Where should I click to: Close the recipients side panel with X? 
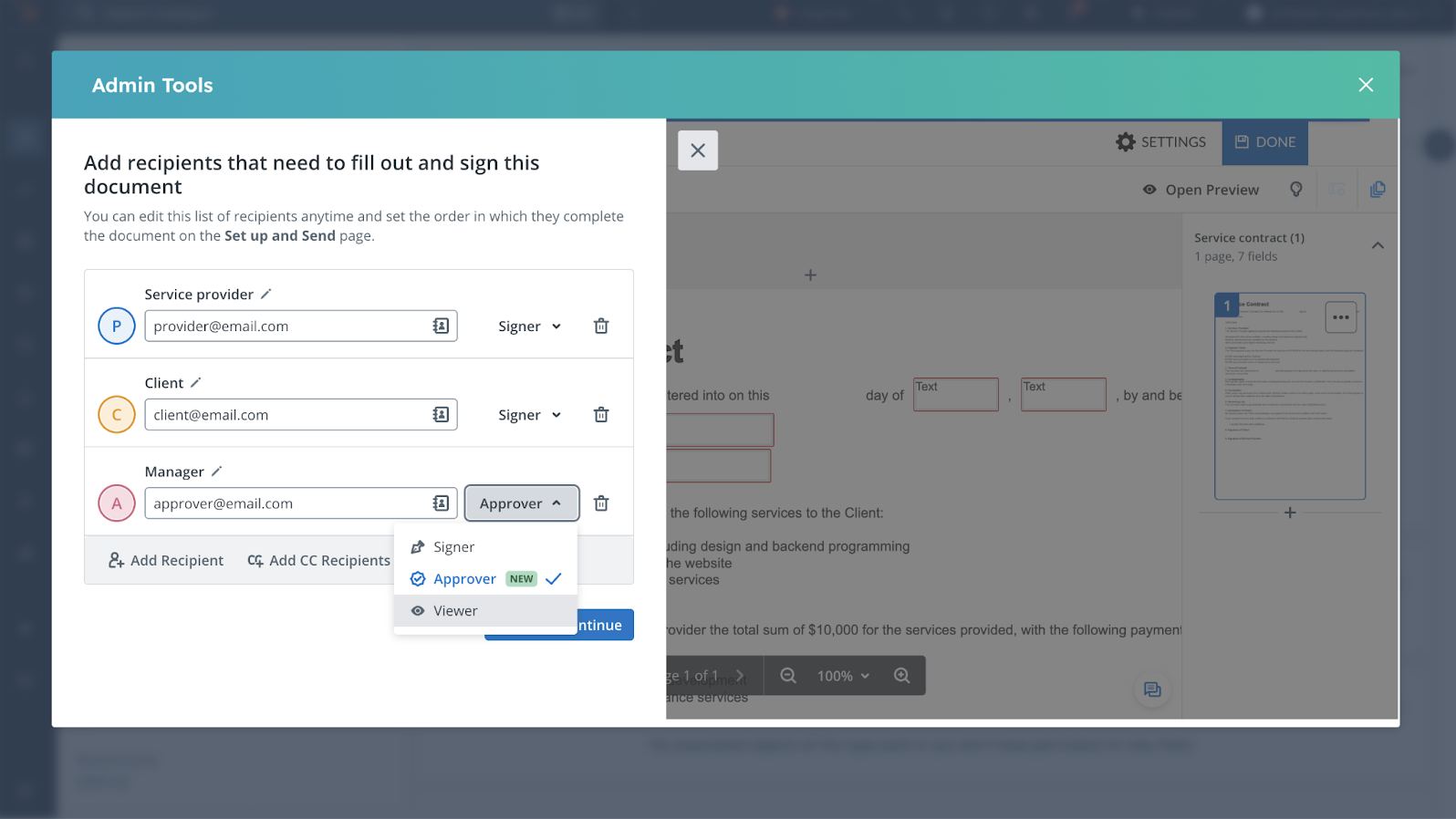pyautogui.click(x=698, y=150)
